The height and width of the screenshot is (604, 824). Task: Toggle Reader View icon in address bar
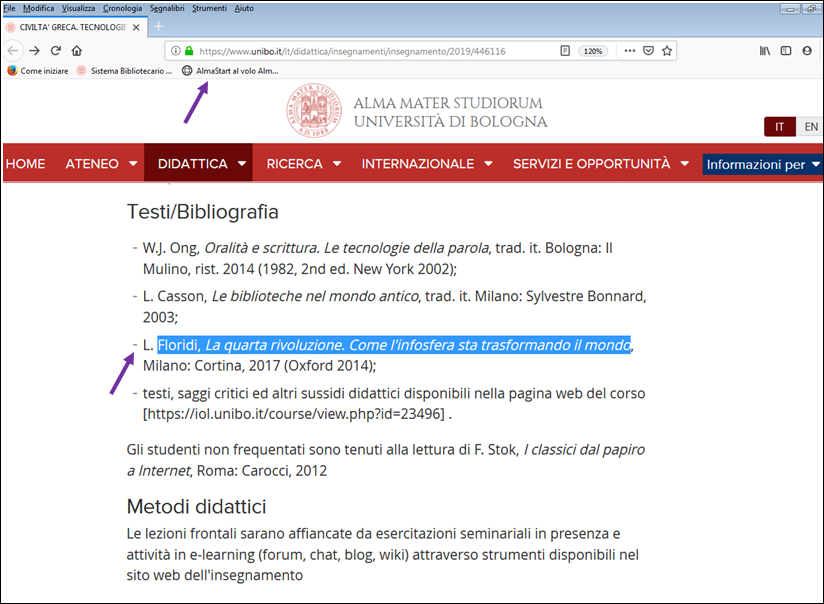565,50
